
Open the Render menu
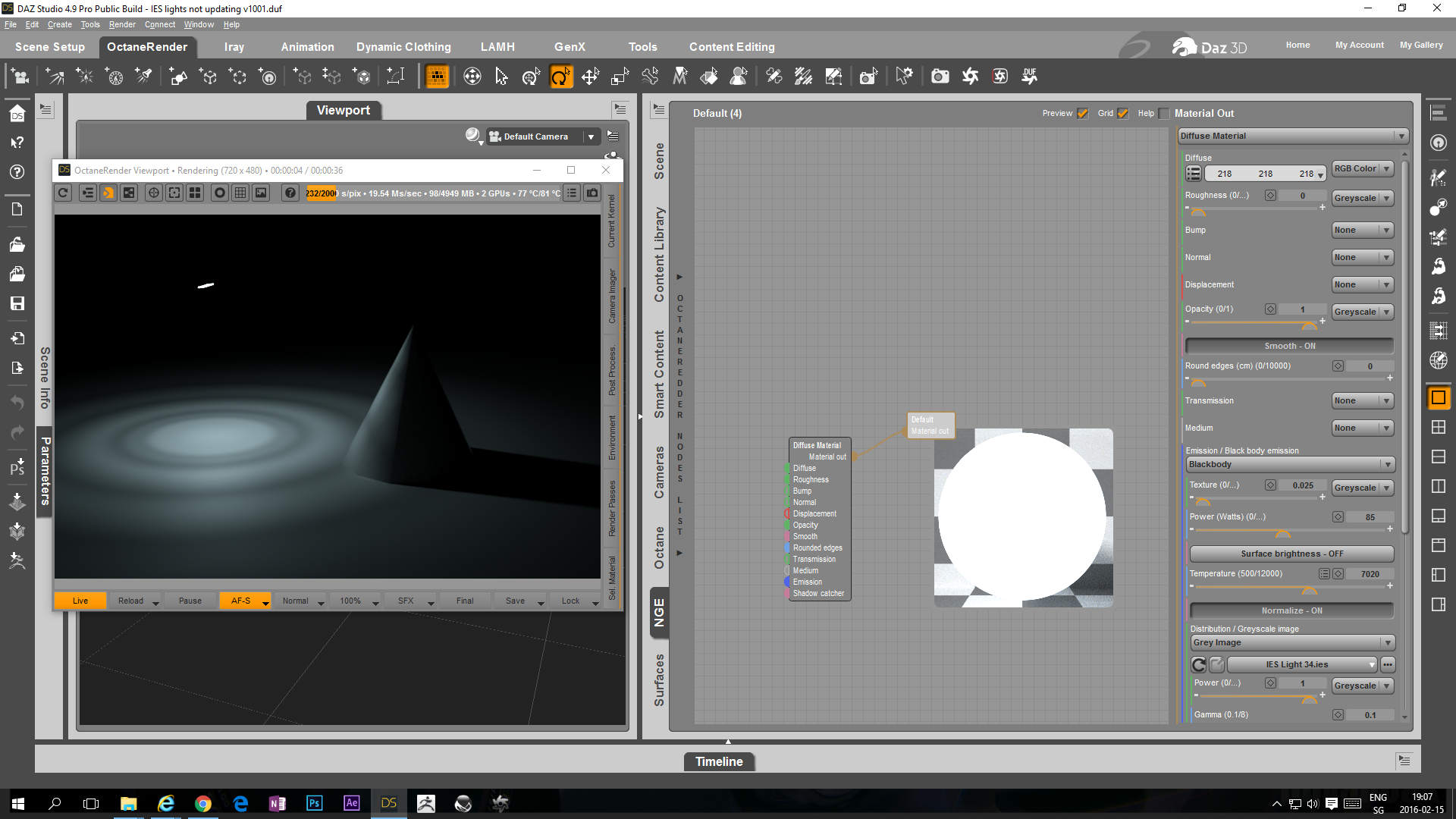122,24
